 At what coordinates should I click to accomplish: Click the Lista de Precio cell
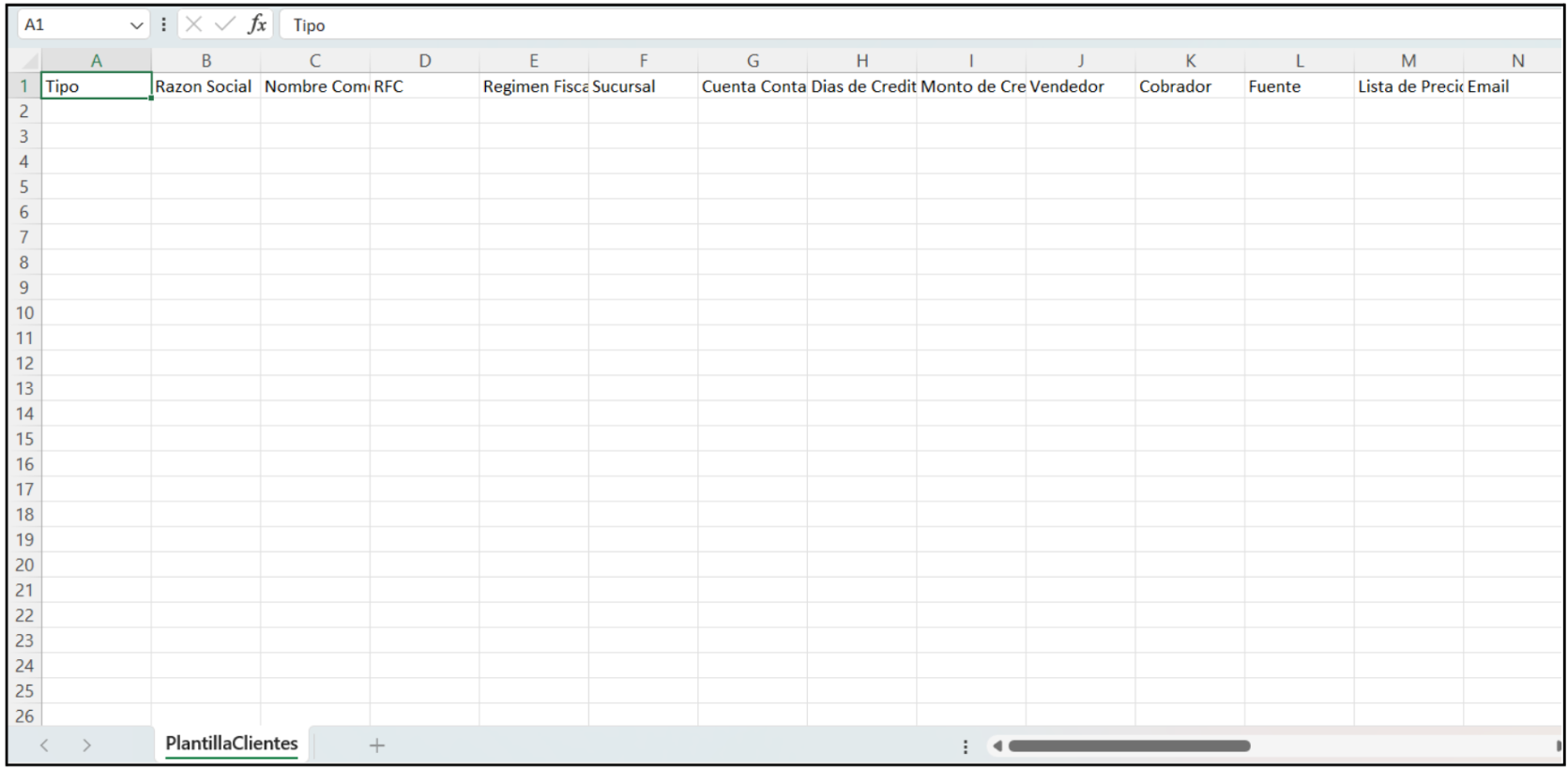click(x=1408, y=86)
